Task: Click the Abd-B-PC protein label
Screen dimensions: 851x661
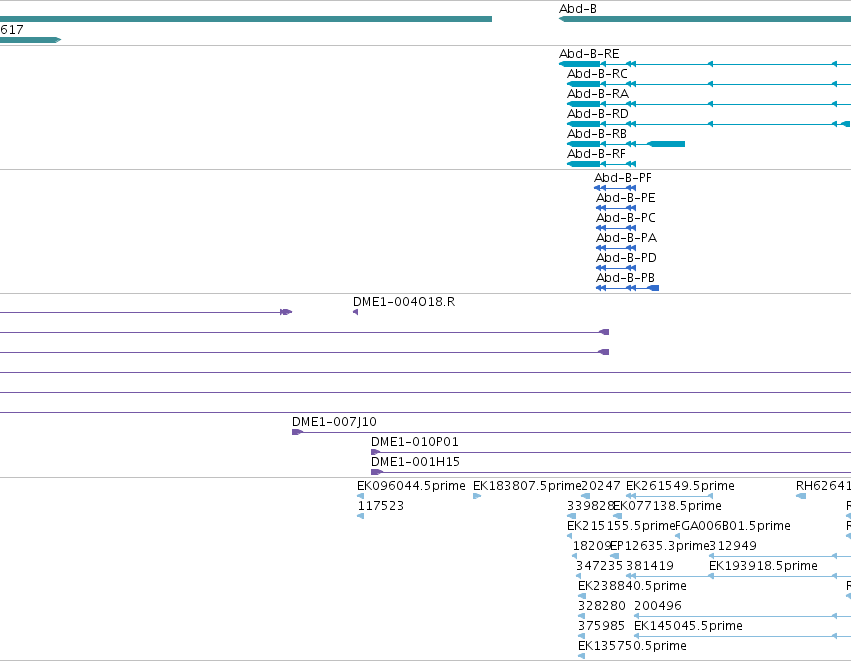Action: click(x=625, y=218)
